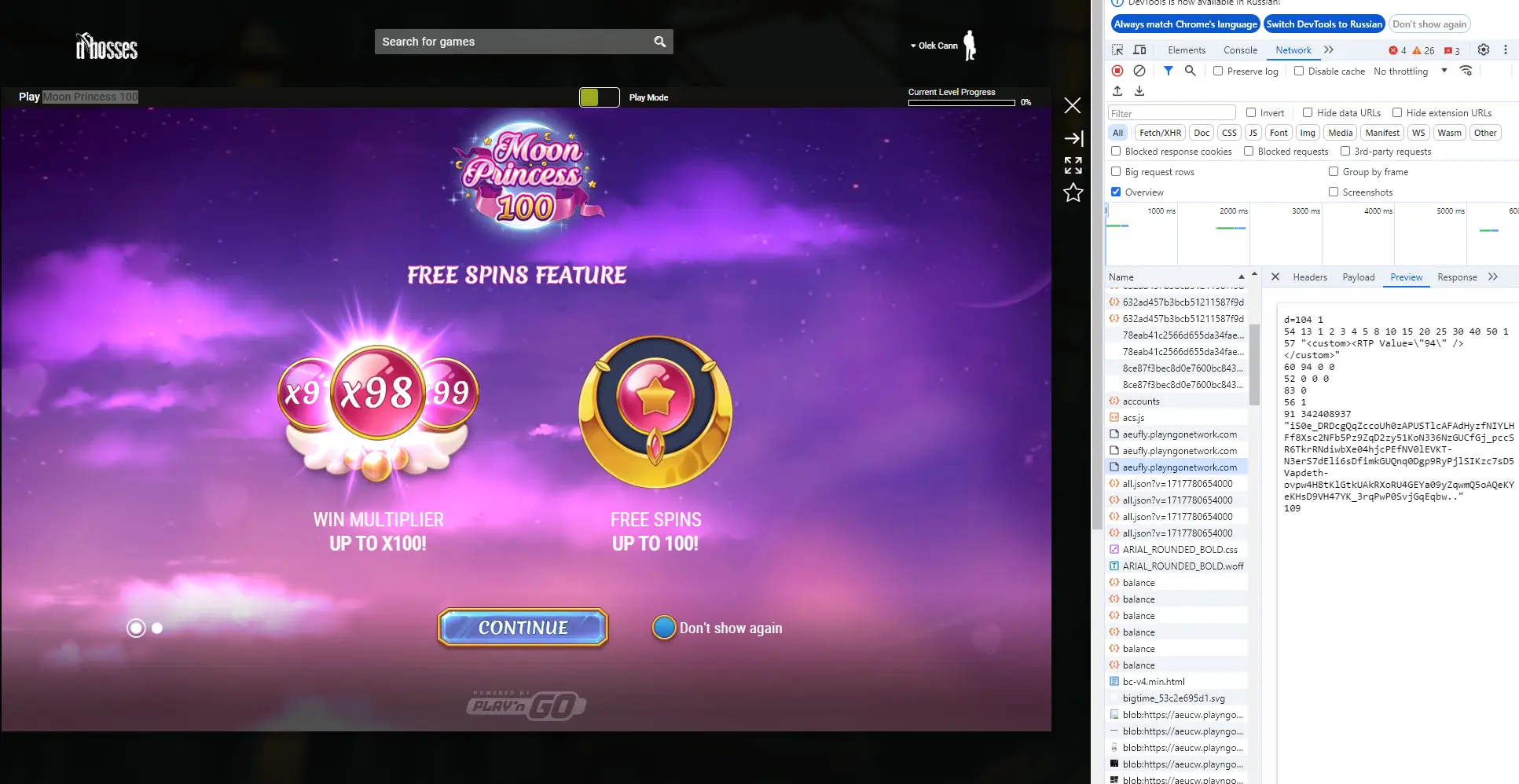
Task: Click the network filter funnel icon
Action: 1169,71
